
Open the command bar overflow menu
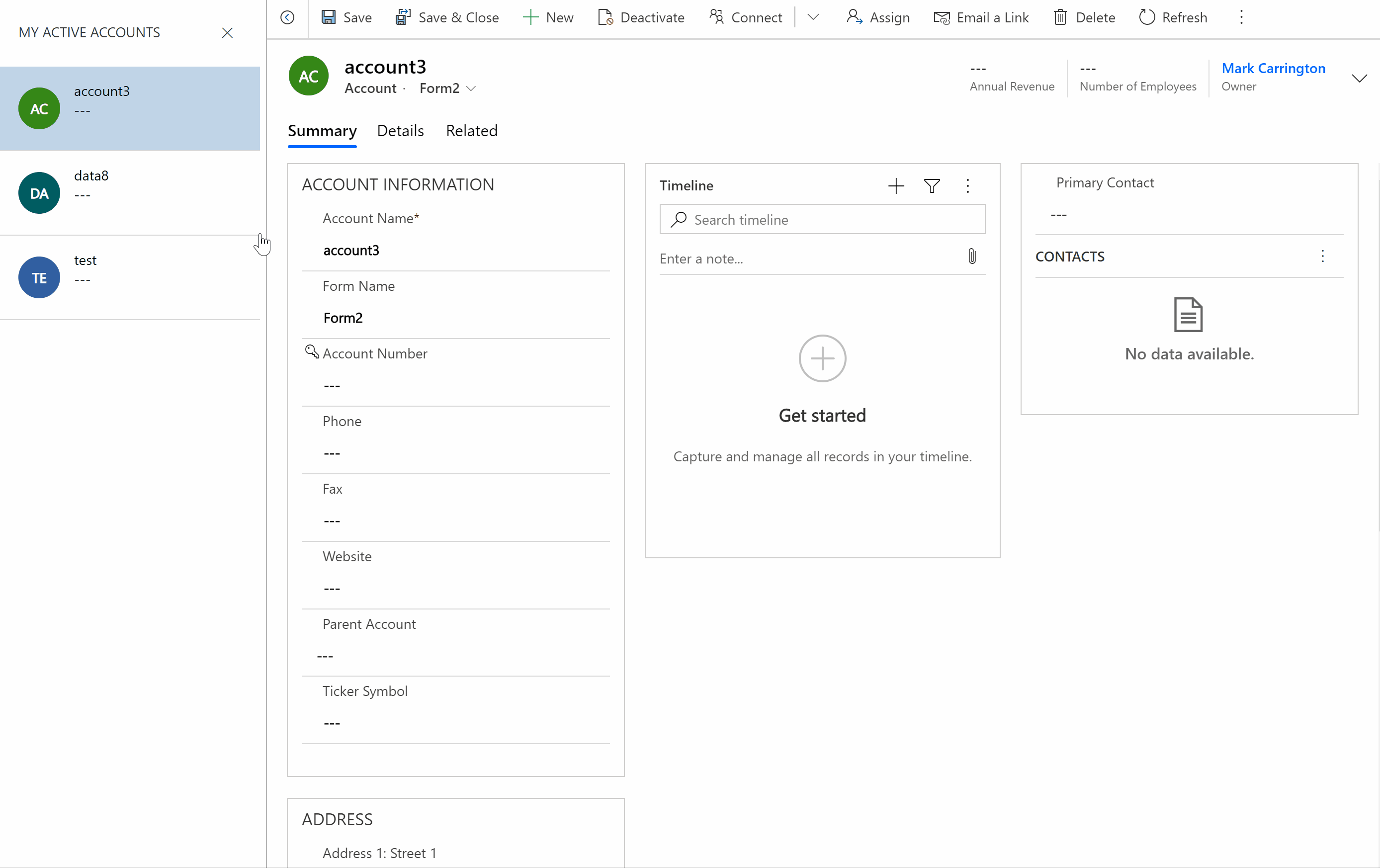pyautogui.click(x=1241, y=17)
